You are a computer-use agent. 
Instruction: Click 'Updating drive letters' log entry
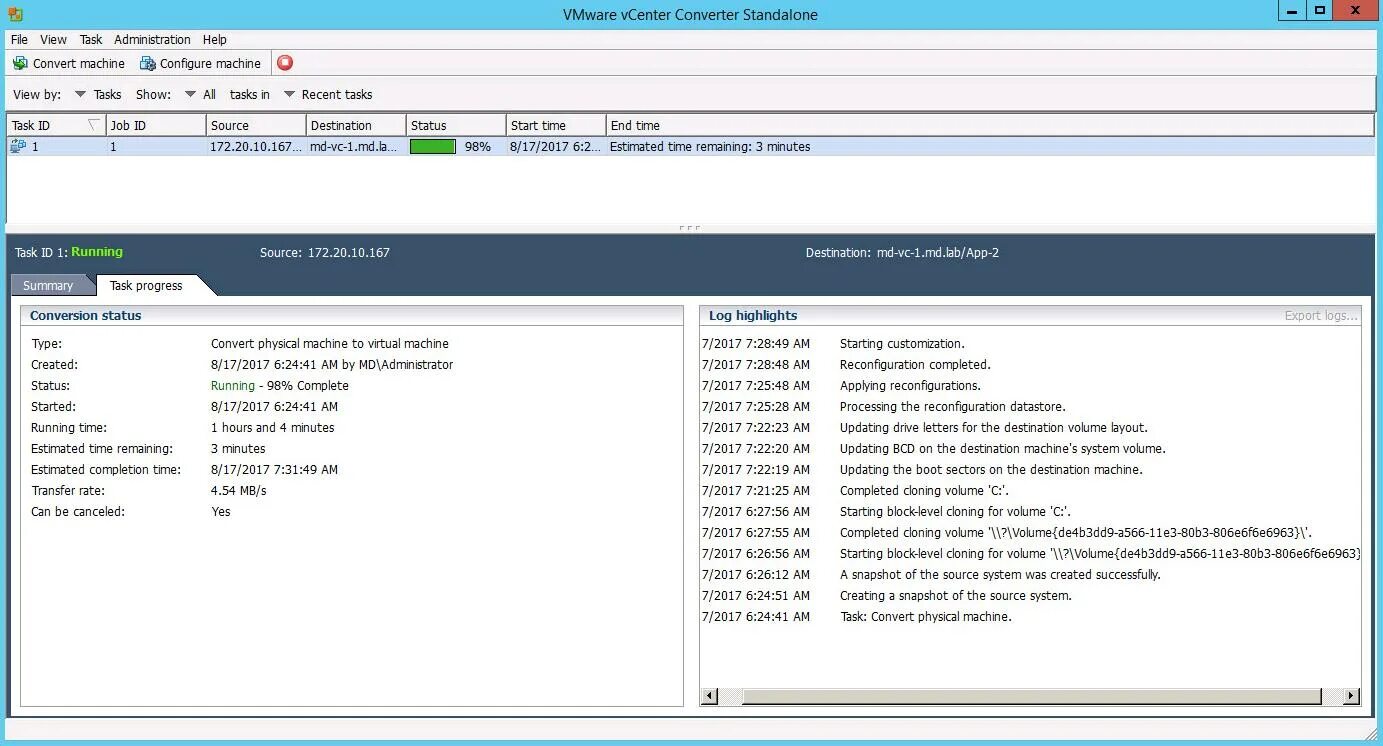pyautogui.click(x=994, y=428)
